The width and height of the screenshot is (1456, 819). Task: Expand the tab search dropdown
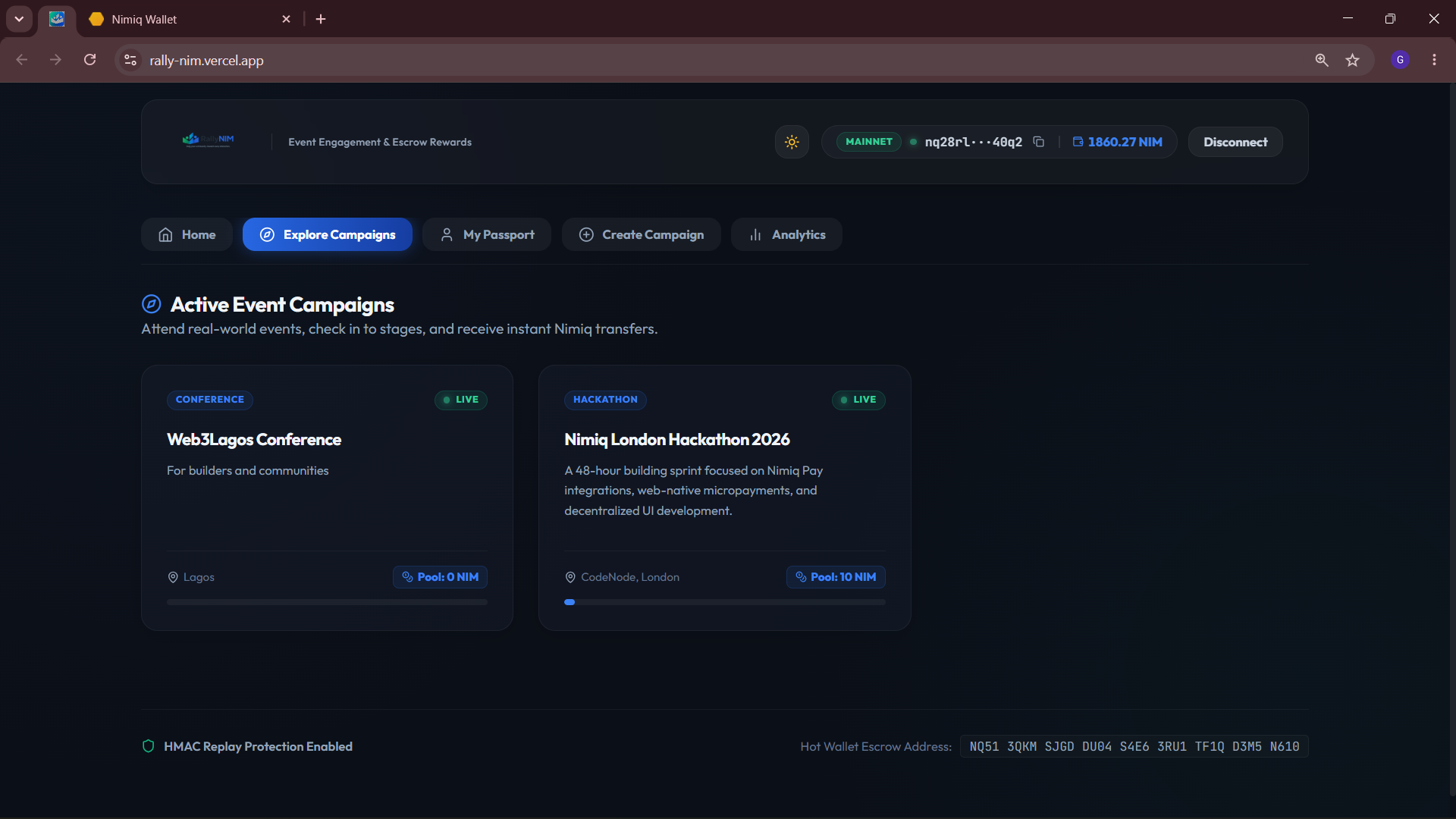click(19, 19)
